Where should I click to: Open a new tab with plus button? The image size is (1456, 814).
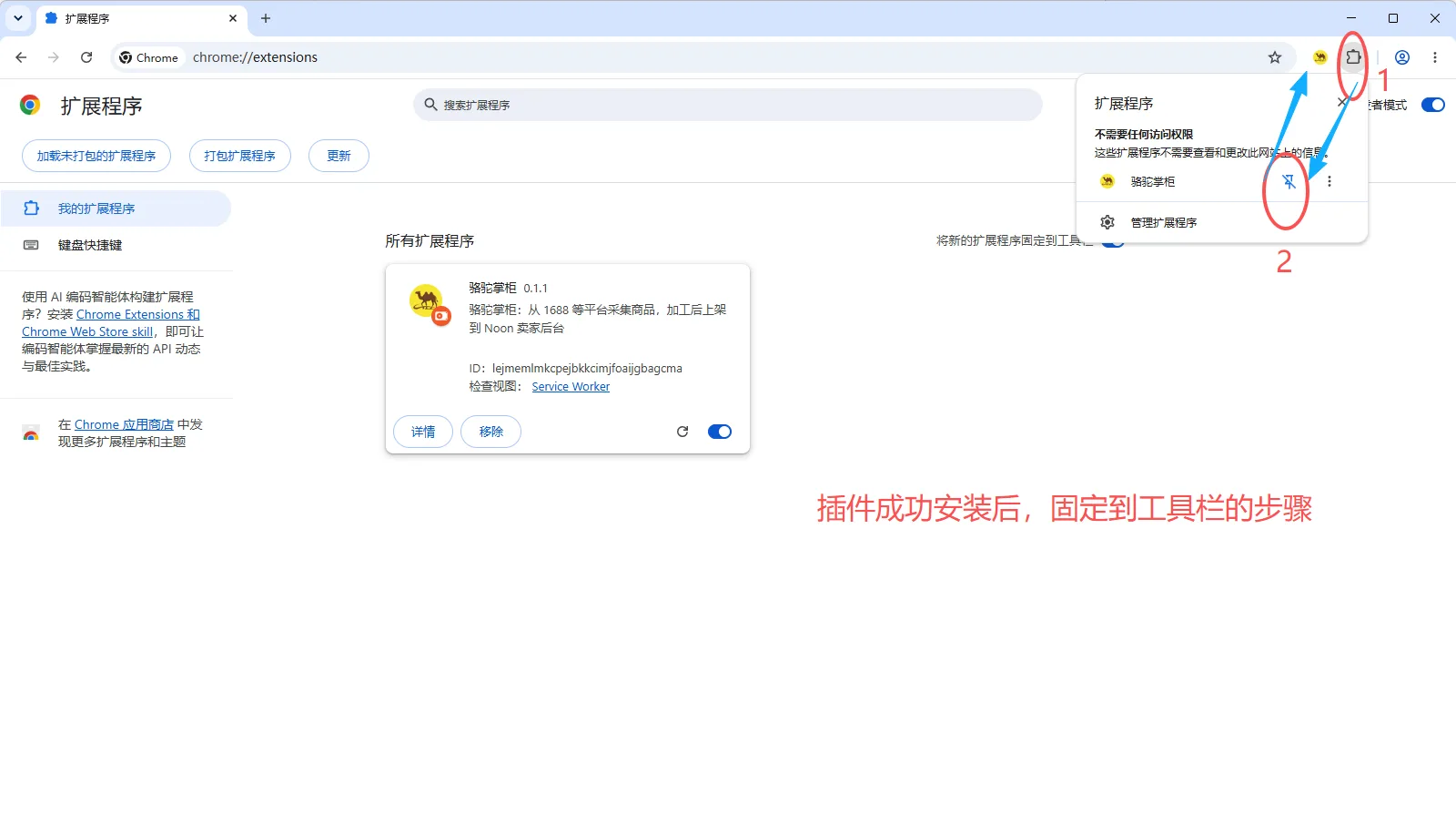pos(266,18)
